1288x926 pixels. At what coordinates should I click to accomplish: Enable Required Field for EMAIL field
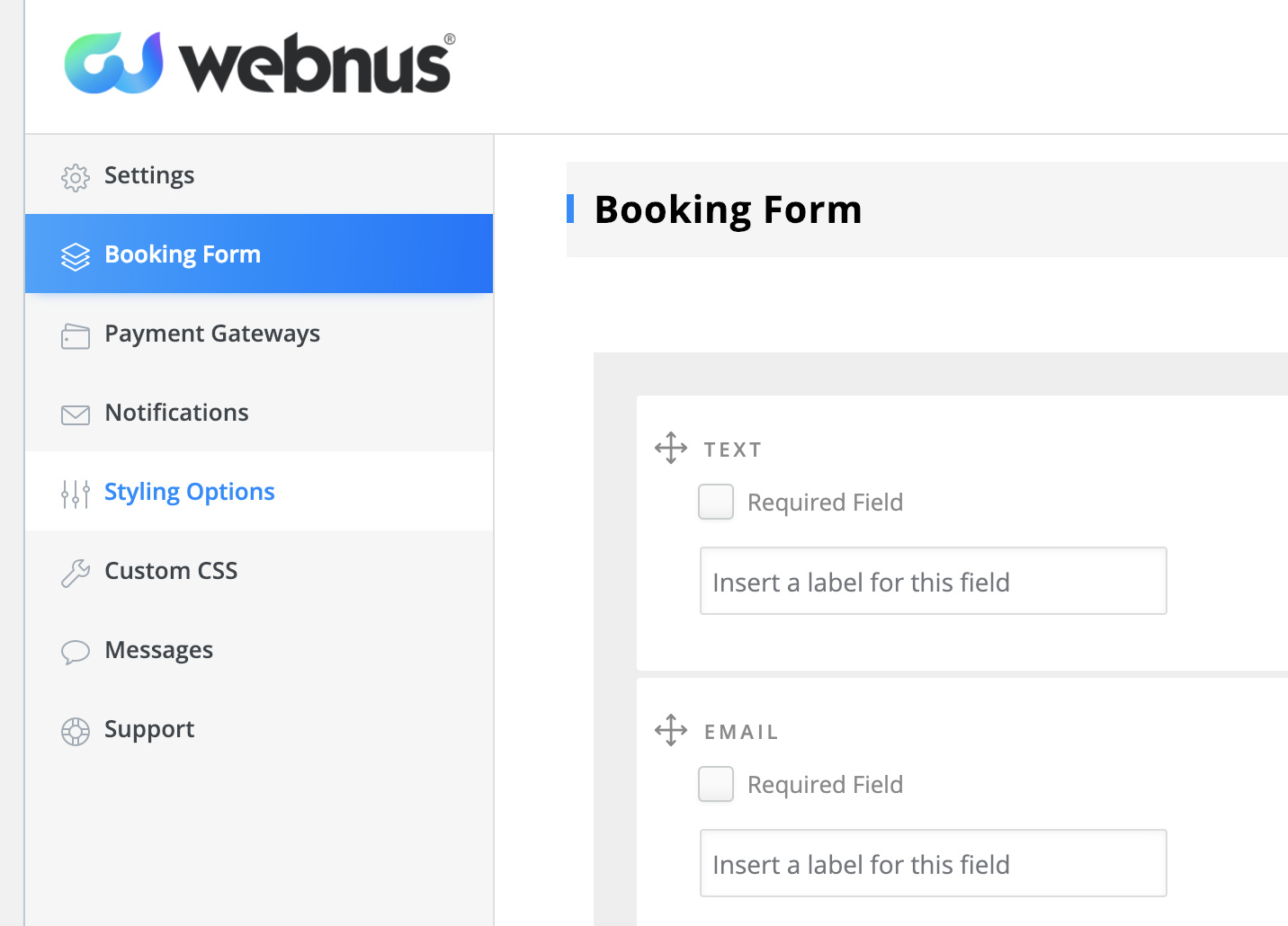pos(716,784)
